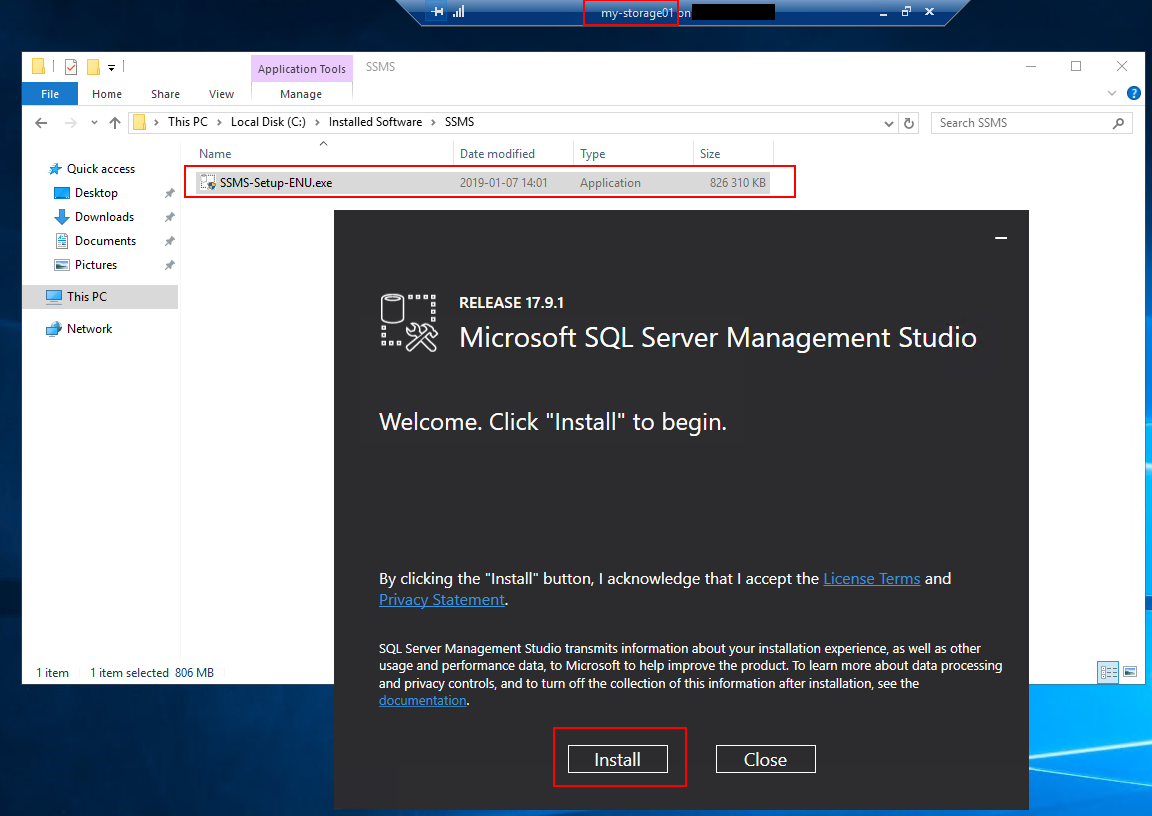Image resolution: width=1152 pixels, height=816 pixels.
Task: Click the pin icon next to Desktop
Action: tap(170, 193)
